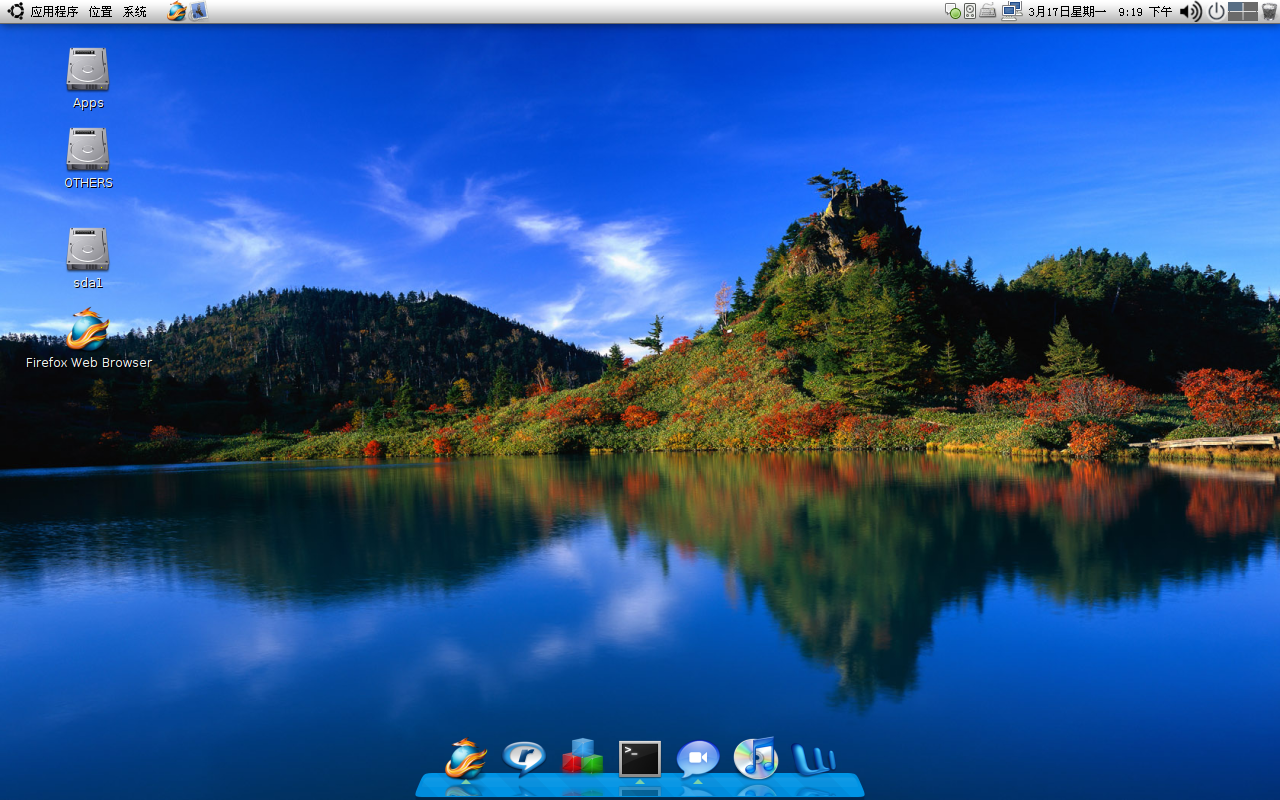Open the video chat app in dock
Screen dimensions: 1280x800
tap(698, 759)
